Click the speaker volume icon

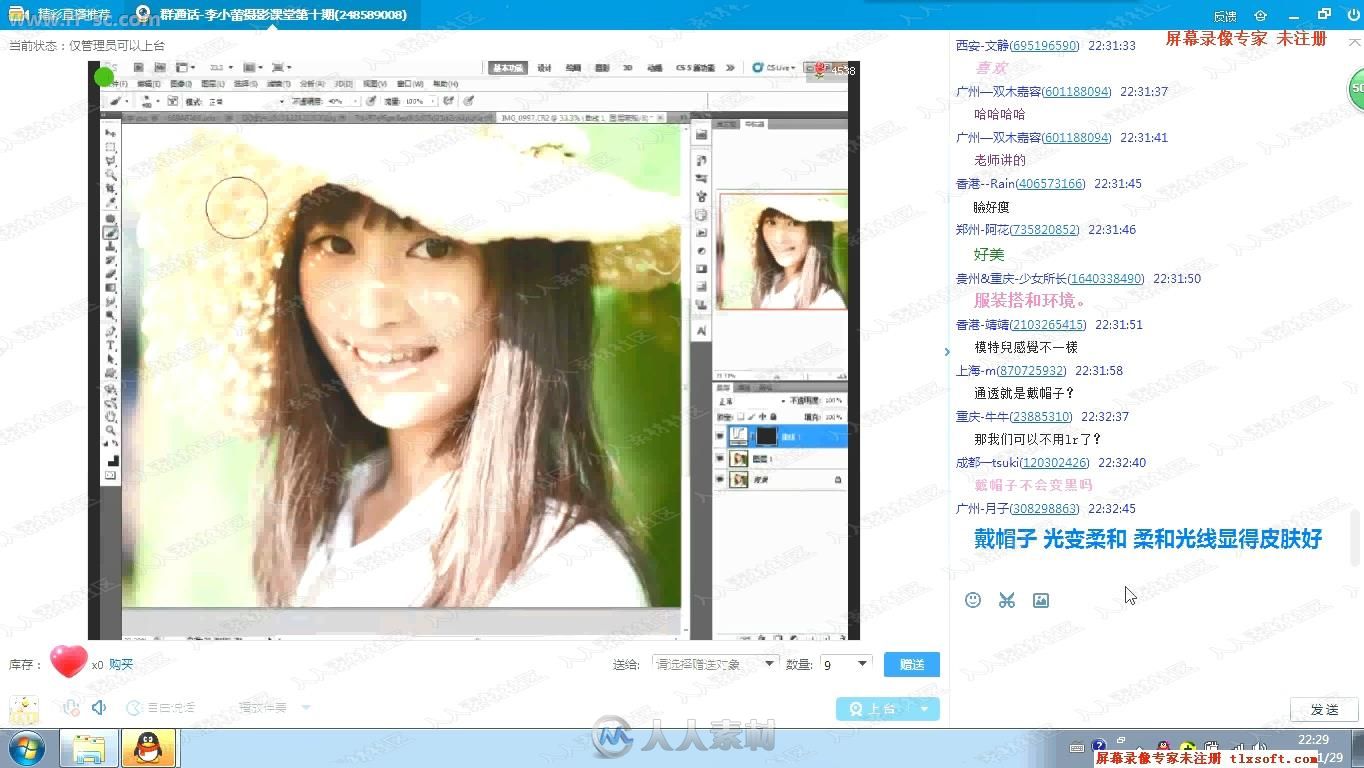click(99, 708)
